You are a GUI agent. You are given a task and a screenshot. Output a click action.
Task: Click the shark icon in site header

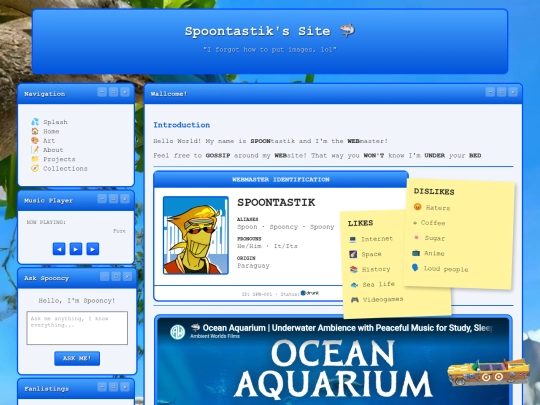(347, 30)
